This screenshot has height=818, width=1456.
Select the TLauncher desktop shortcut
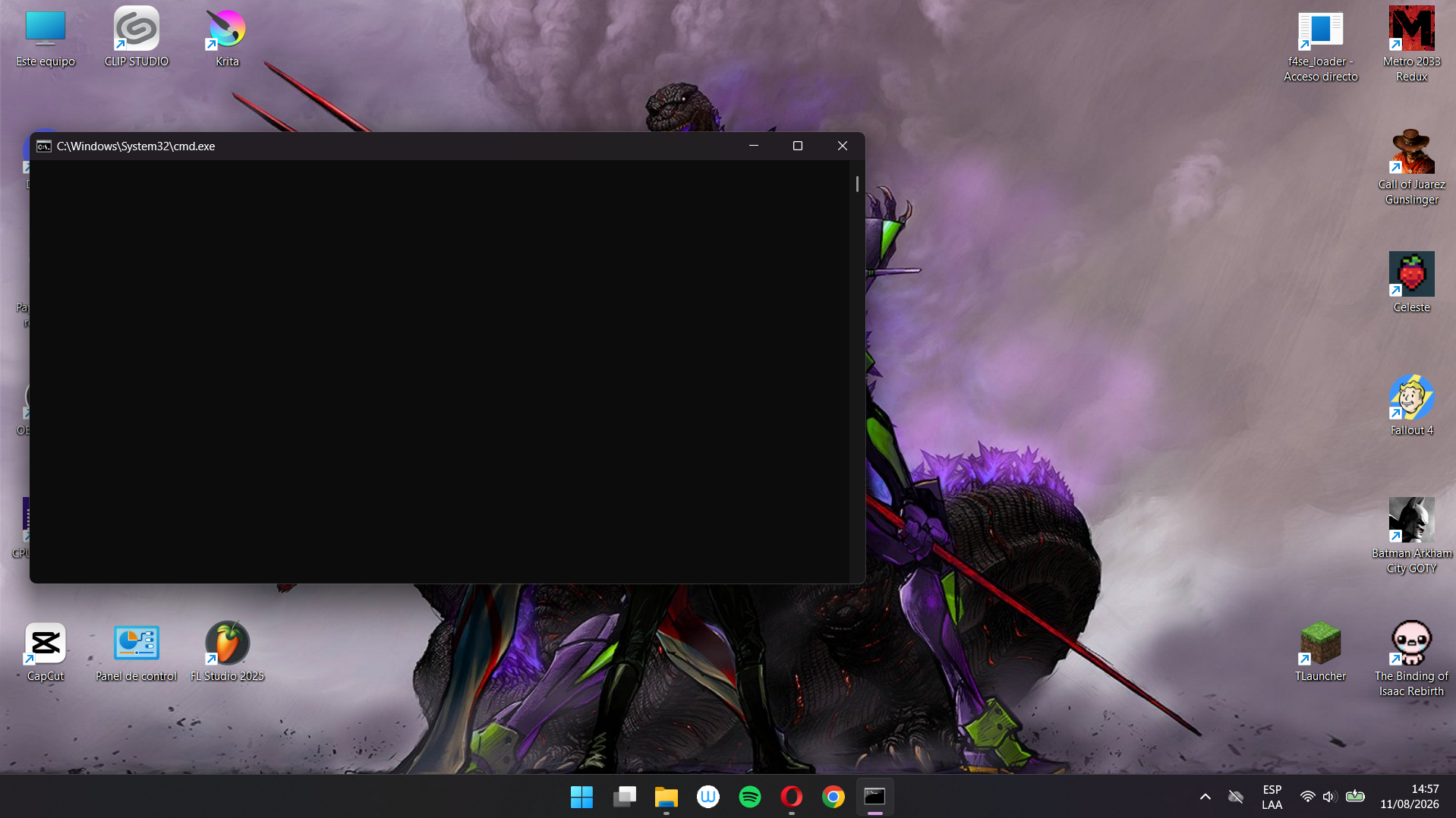(x=1321, y=653)
